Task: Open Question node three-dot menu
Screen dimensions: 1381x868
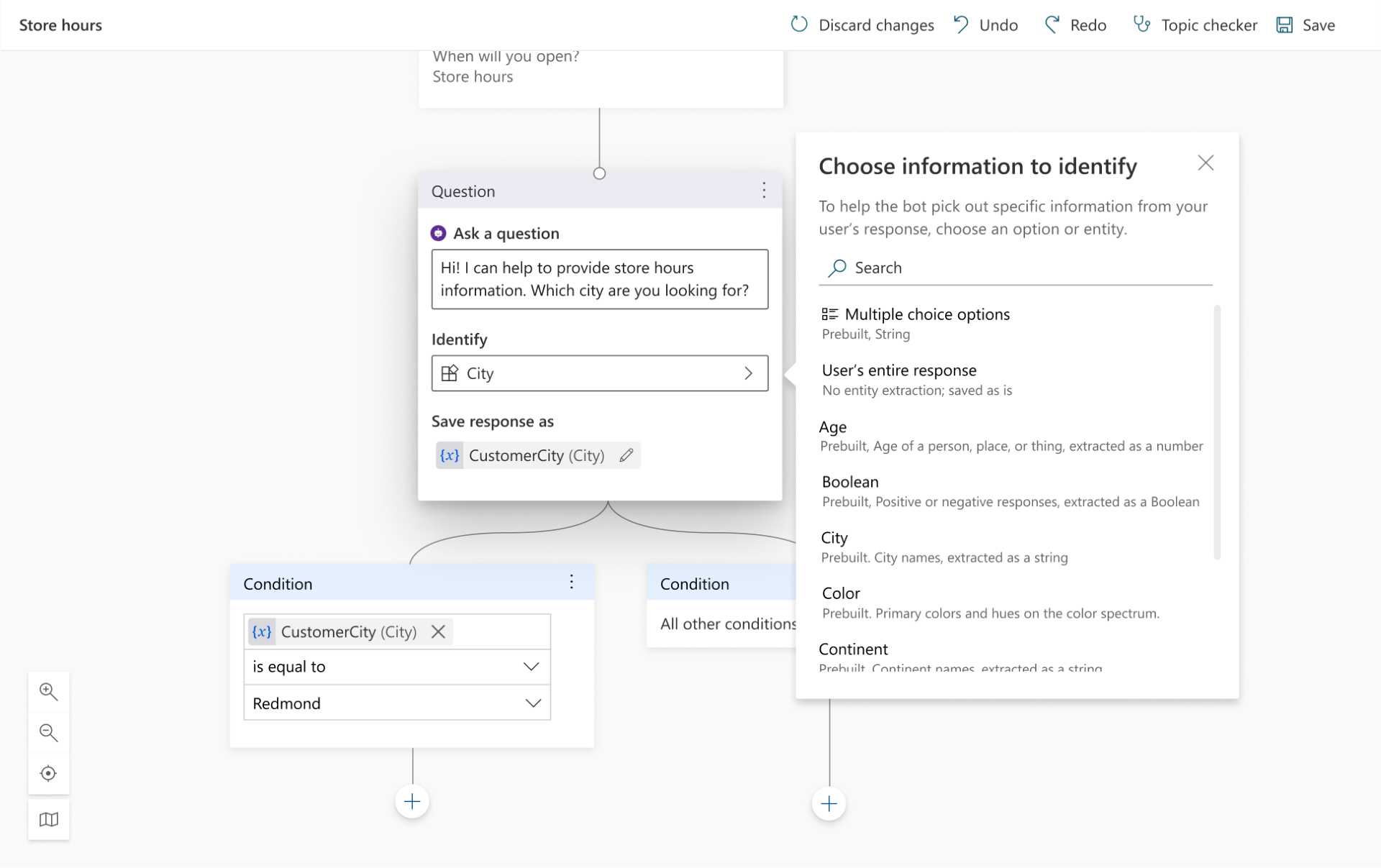Action: [763, 191]
